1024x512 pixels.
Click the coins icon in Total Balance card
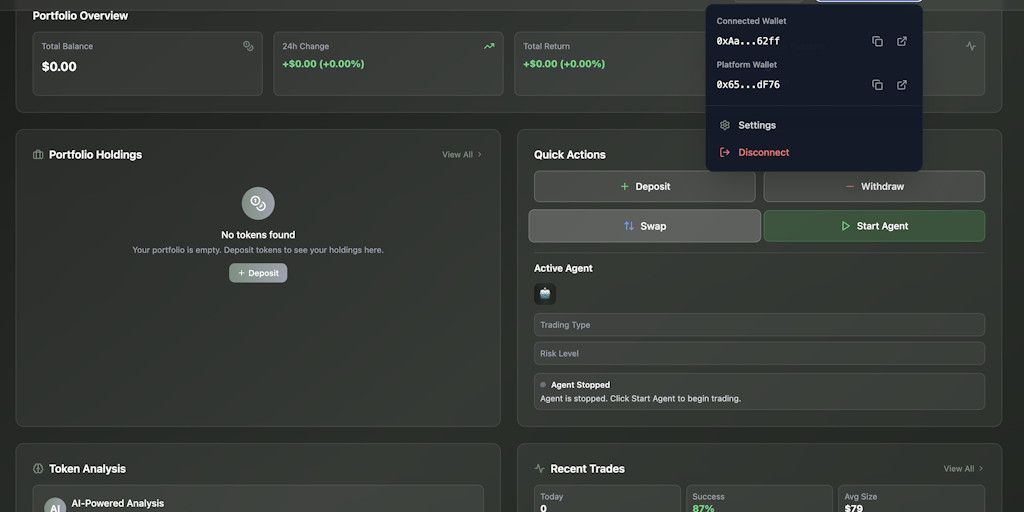[x=248, y=46]
